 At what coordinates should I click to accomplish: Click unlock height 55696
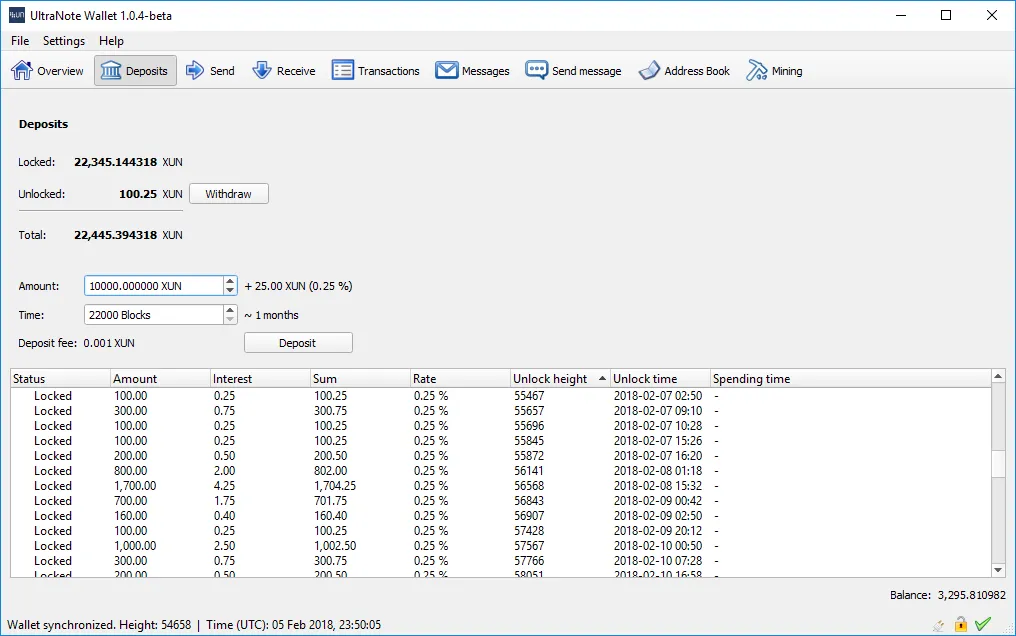(x=529, y=426)
